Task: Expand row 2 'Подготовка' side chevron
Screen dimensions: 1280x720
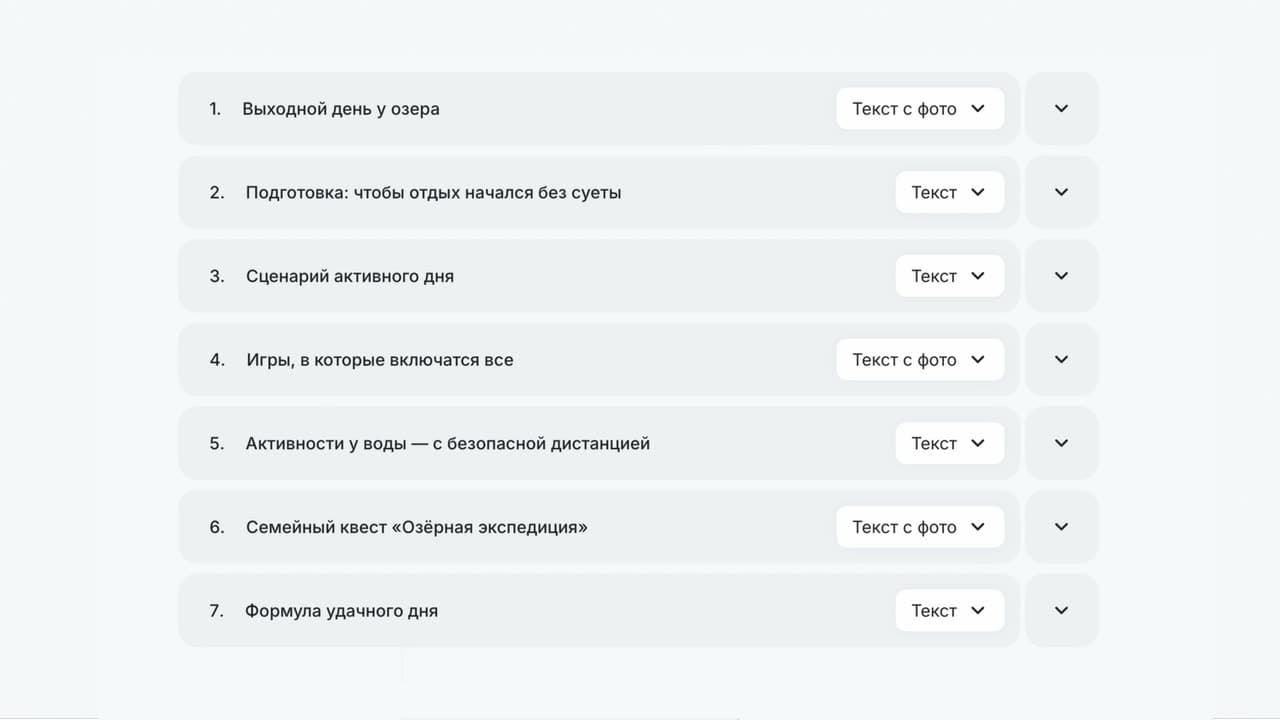Action: click(1062, 192)
